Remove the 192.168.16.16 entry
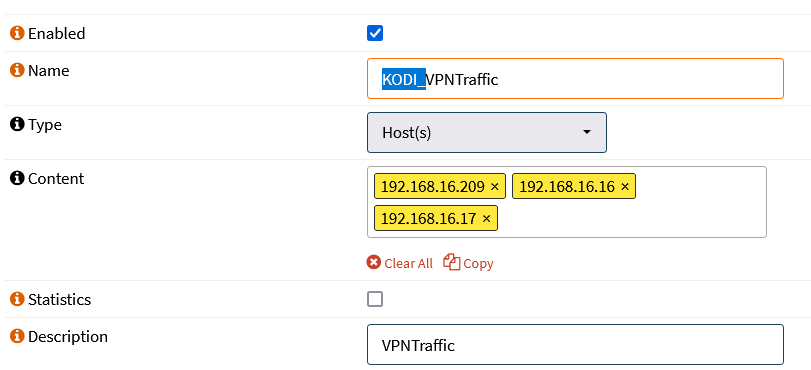Screen dimensions: 811x370 [624, 186]
